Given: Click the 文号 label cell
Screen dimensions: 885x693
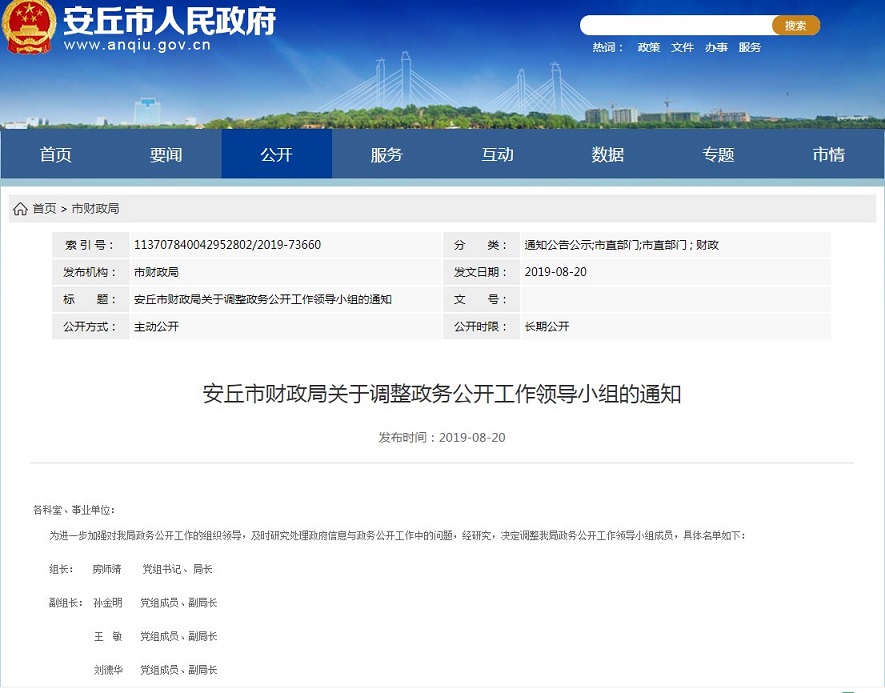Looking at the screenshot, I should coord(481,299).
